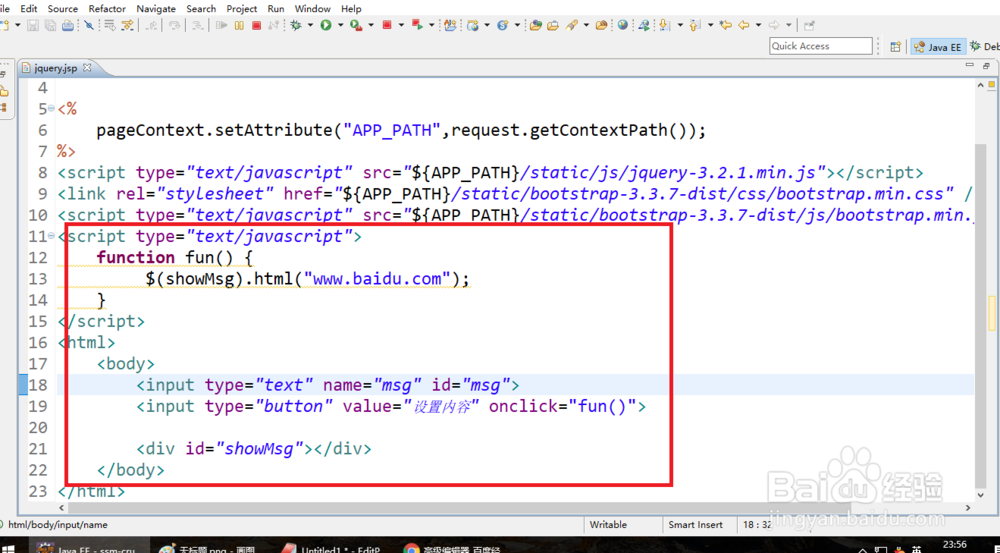1000x553 pixels.
Task: Click the green Run icon
Action: [x=326, y=26]
